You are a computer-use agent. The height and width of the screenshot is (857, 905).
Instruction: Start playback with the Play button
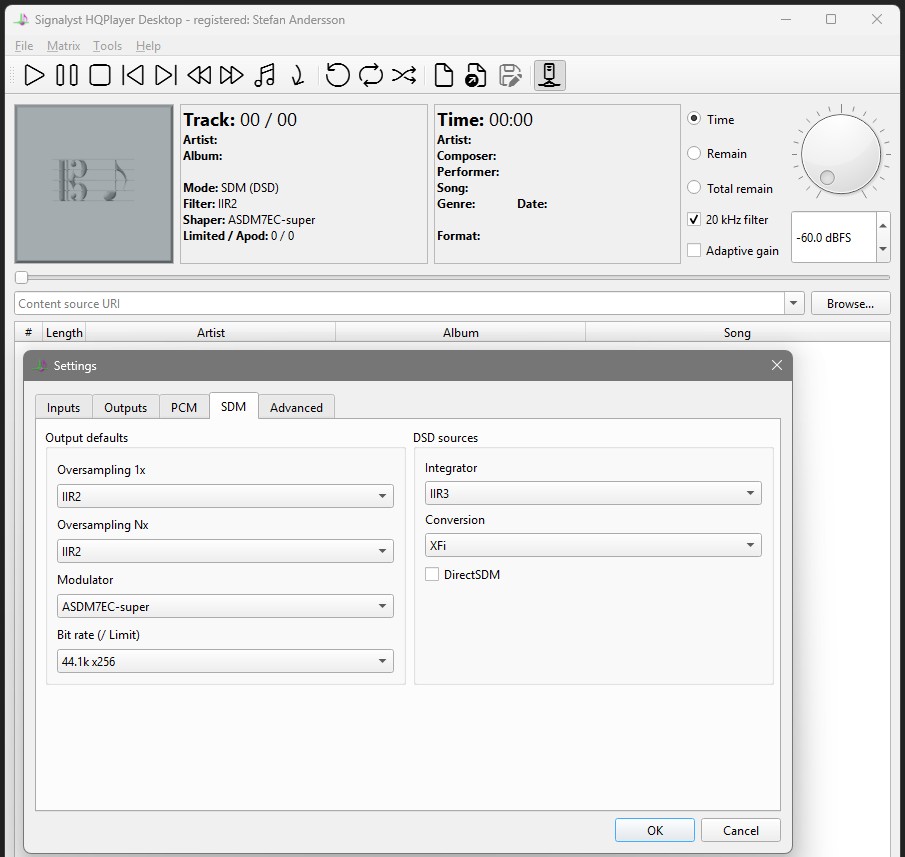(x=34, y=75)
